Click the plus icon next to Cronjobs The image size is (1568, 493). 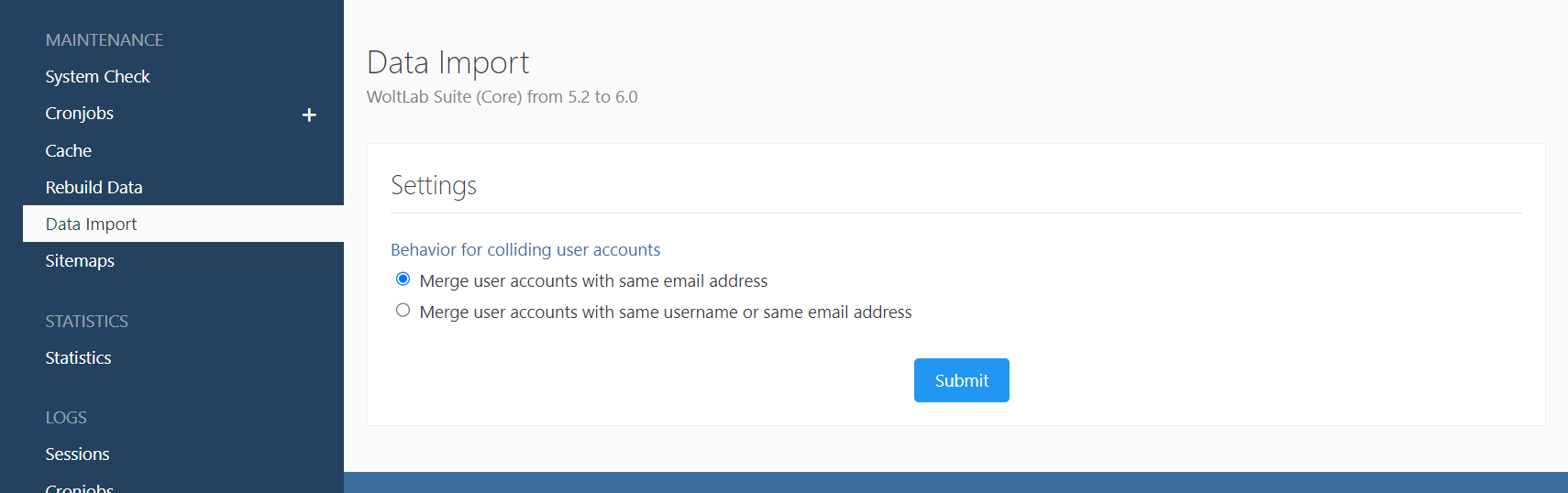coord(309,115)
